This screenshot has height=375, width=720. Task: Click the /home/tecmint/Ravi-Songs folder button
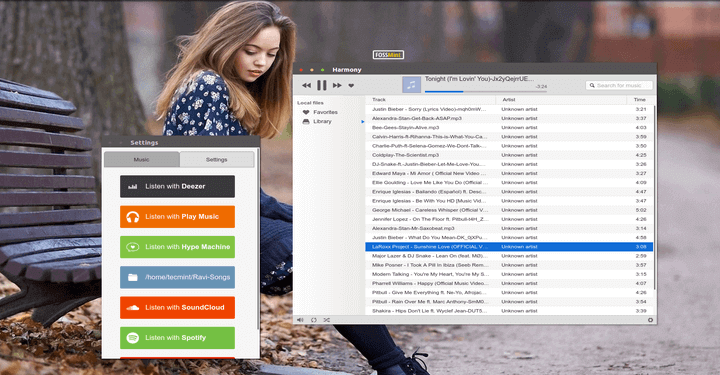pyautogui.click(x=177, y=277)
